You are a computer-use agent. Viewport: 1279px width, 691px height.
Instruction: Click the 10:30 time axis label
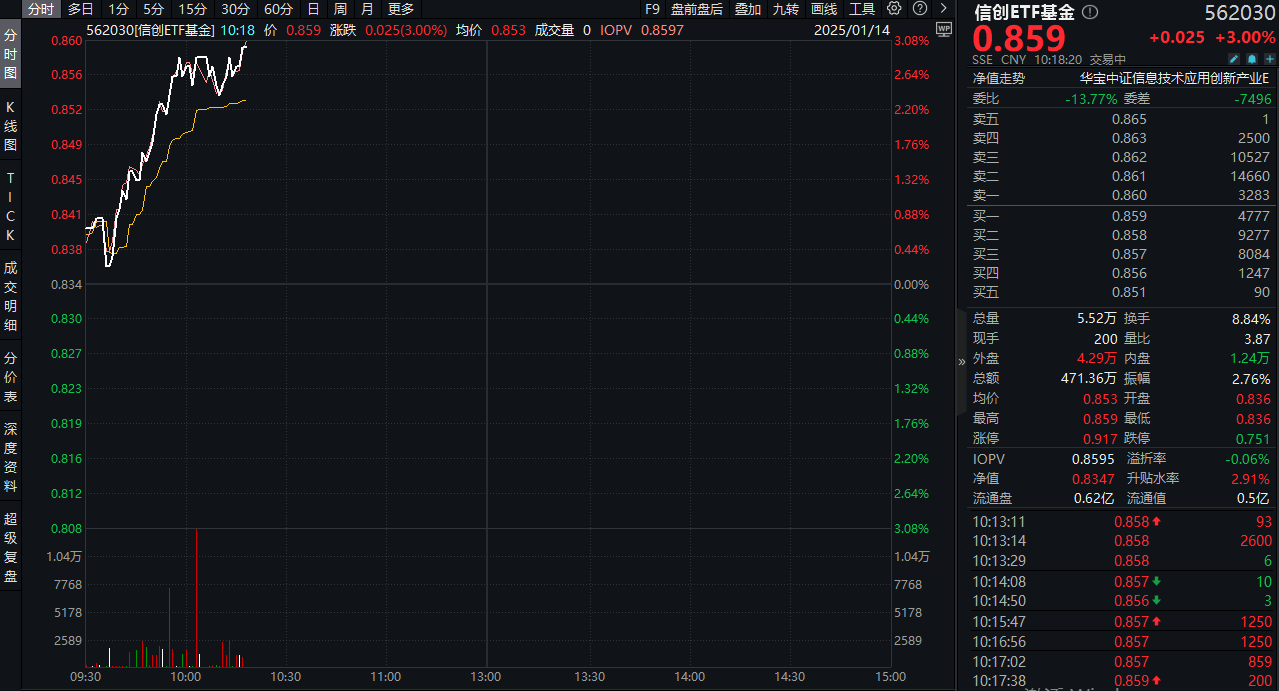(286, 677)
